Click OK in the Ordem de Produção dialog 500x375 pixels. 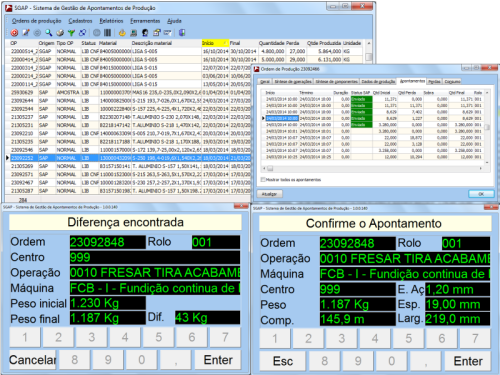click(x=481, y=194)
